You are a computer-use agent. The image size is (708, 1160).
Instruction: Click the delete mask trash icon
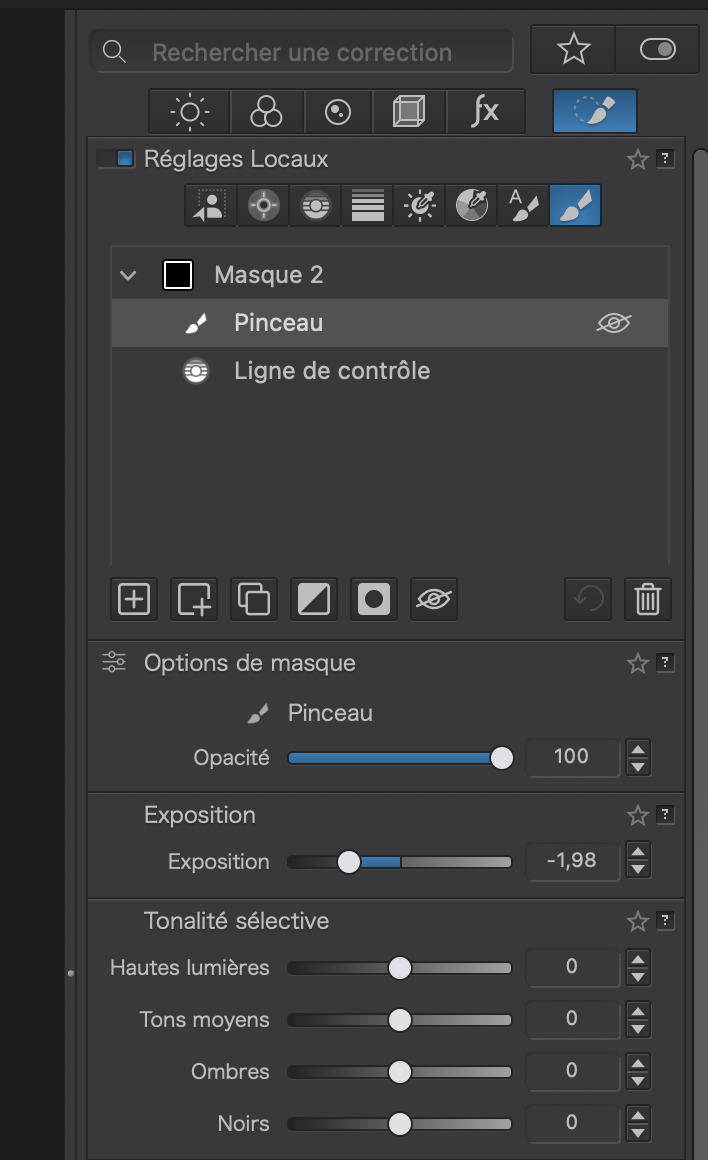coord(647,599)
